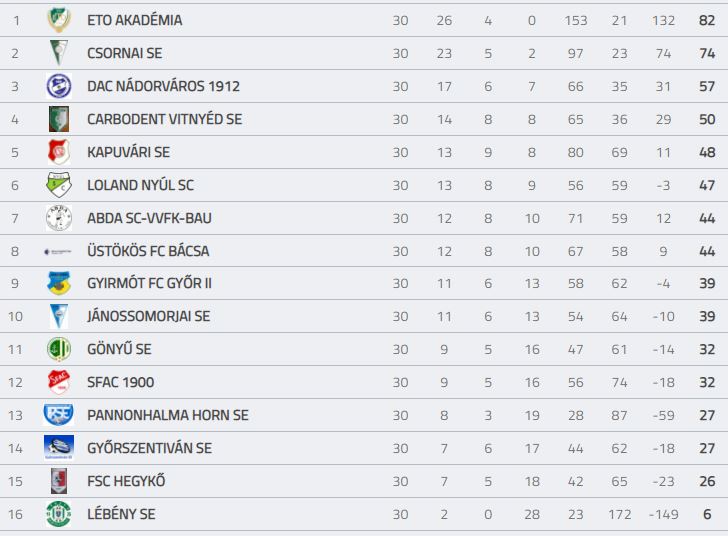This screenshot has width=728, height=536.
Task: Open the SFAC 1900 red crest
Action: pyautogui.click(x=59, y=382)
